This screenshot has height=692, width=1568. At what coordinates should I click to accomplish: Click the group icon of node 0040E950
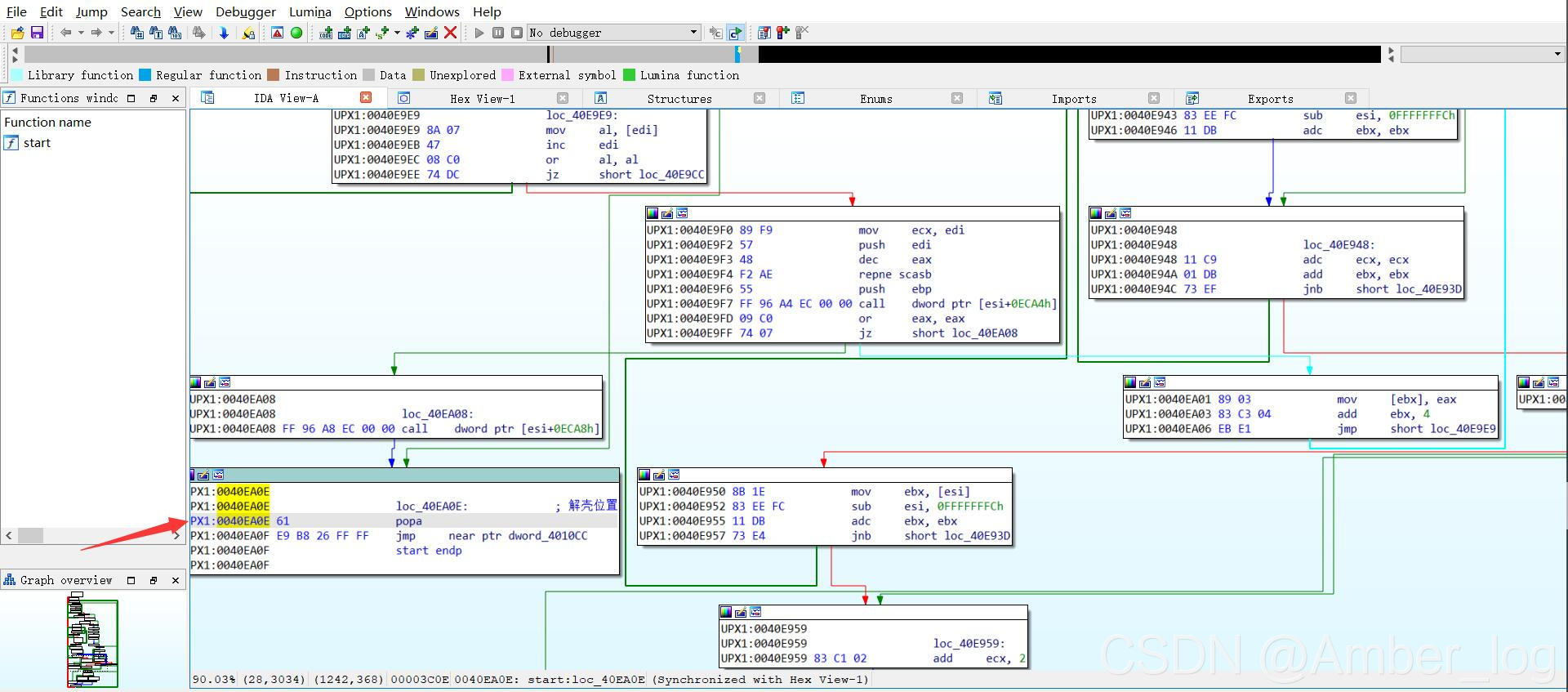(674, 475)
